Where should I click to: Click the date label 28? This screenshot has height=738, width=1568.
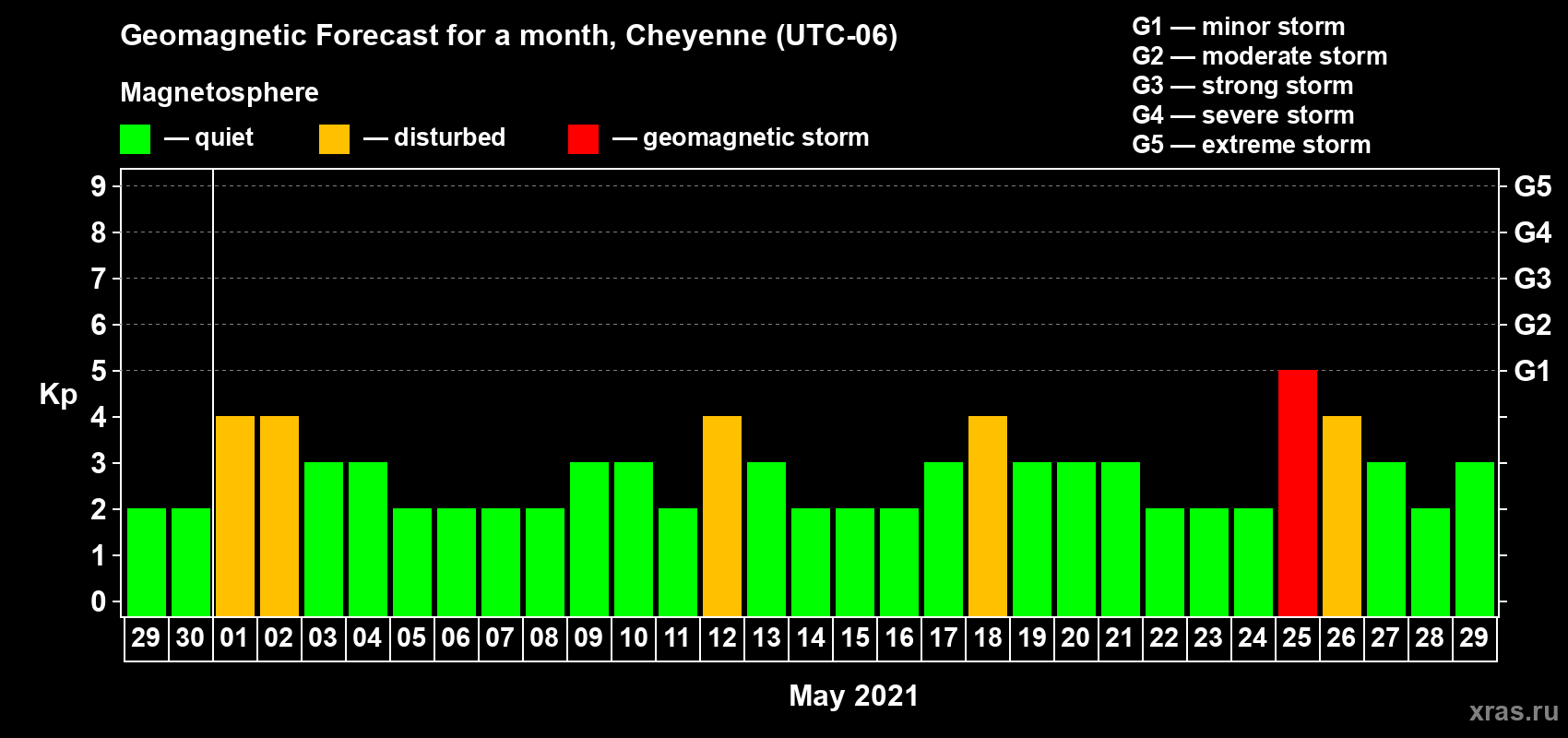(x=1430, y=637)
